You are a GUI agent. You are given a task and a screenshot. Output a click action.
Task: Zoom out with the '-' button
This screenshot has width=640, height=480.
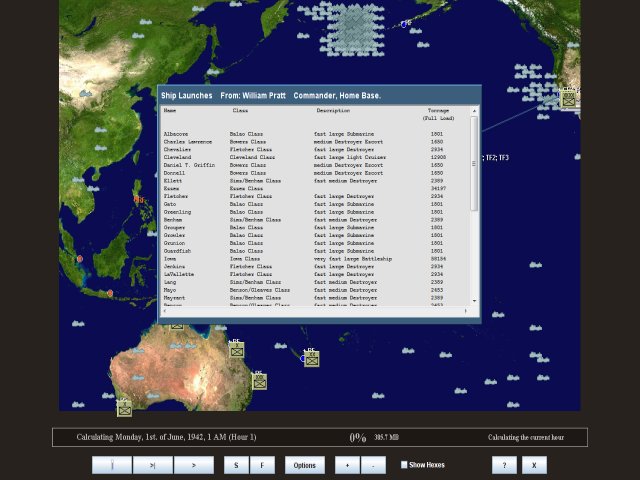(373, 465)
